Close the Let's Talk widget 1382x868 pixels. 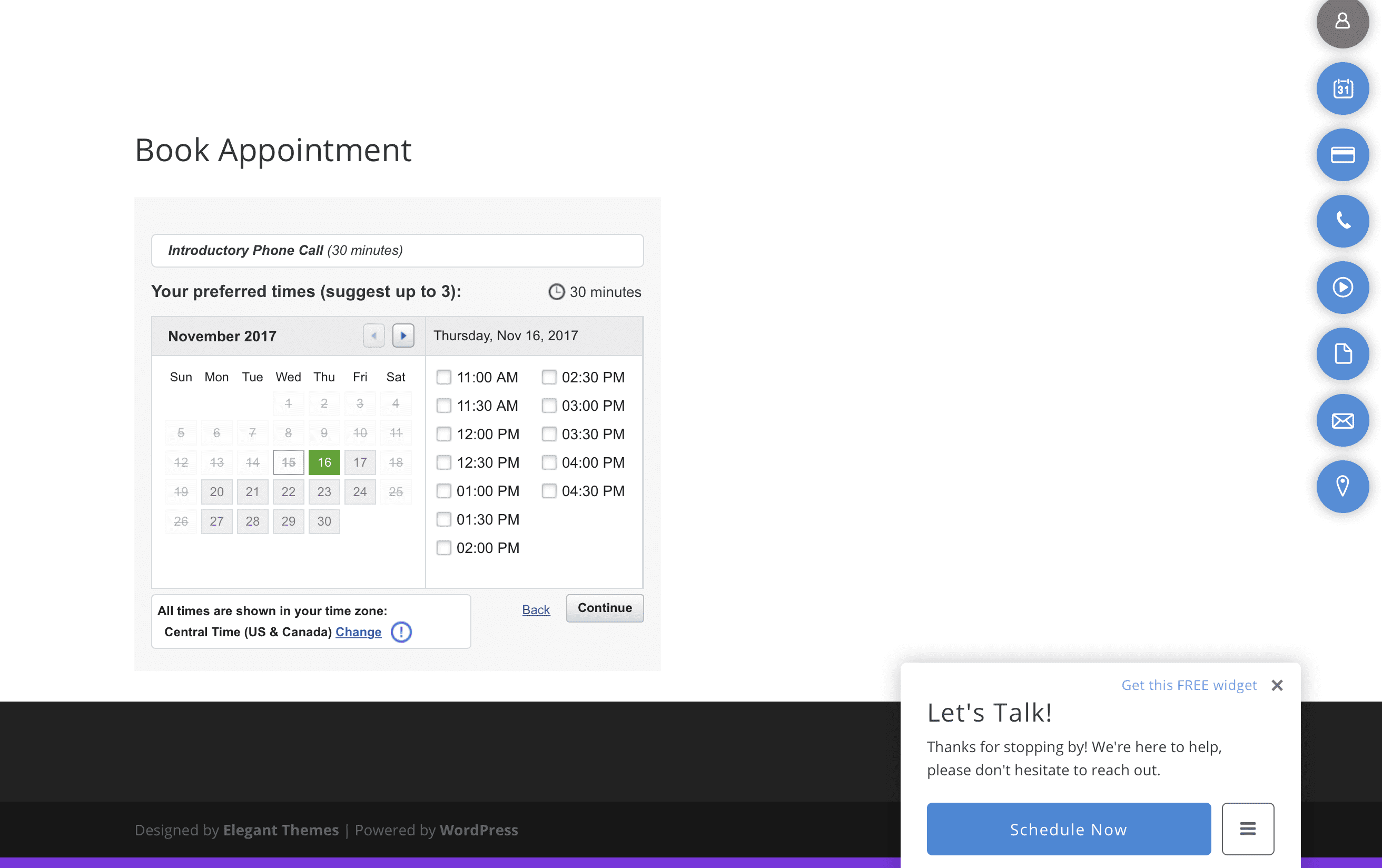pyautogui.click(x=1276, y=685)
